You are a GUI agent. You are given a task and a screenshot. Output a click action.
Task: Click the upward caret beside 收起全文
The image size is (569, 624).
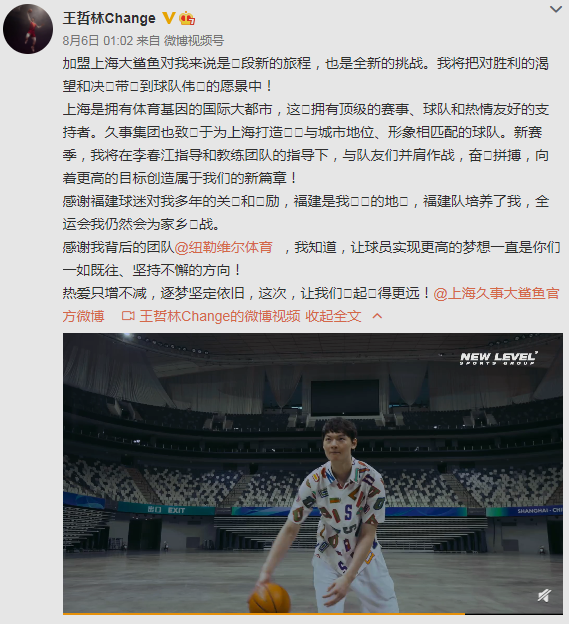(377, 316)
